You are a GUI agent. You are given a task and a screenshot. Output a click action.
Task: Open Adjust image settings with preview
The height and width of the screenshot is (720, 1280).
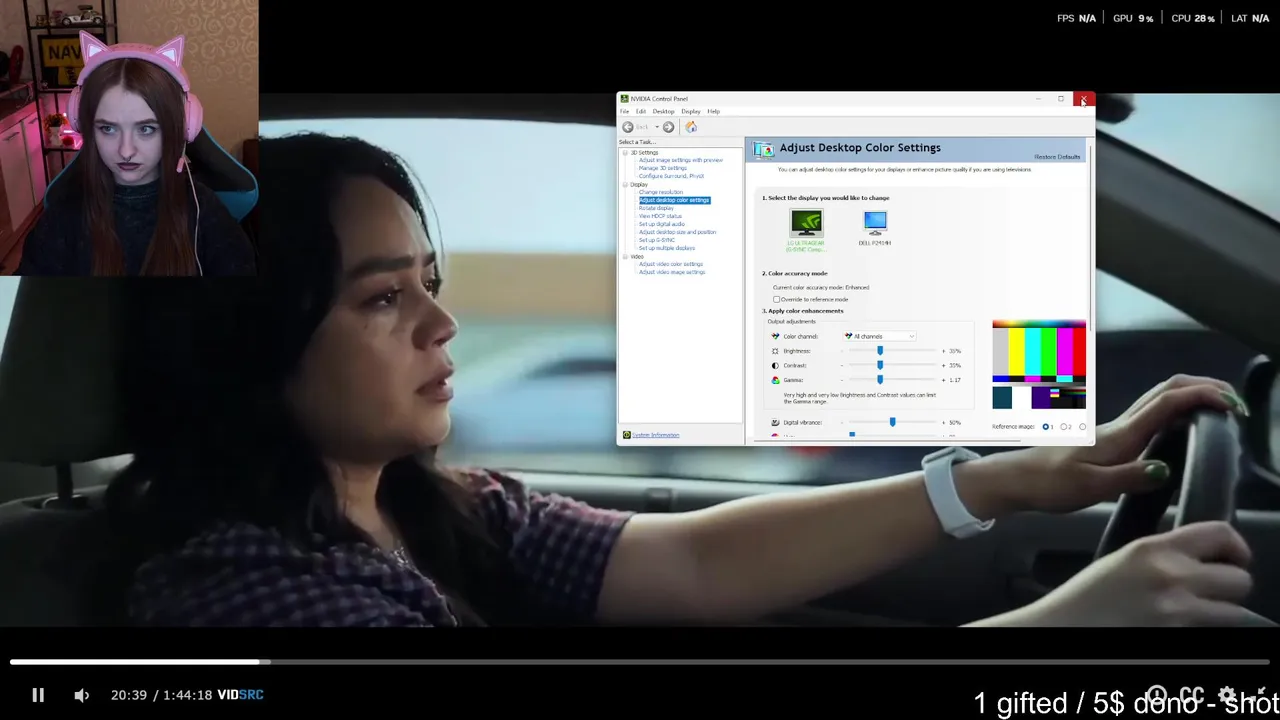681,160
